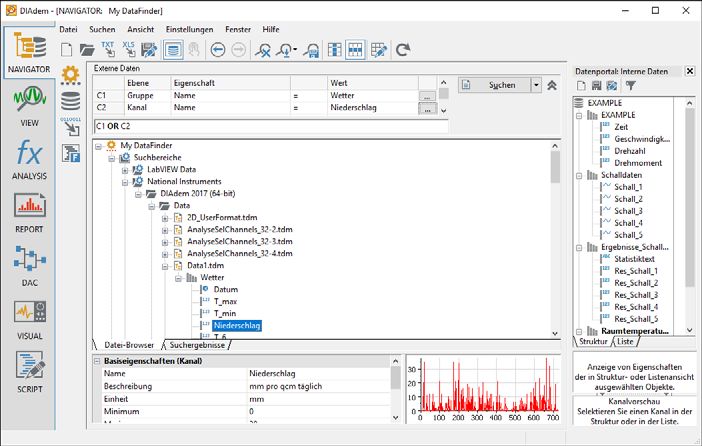The image size is (702, 446).
Task: Open the SCRIPT panel
Action: (x=29, y=373)
